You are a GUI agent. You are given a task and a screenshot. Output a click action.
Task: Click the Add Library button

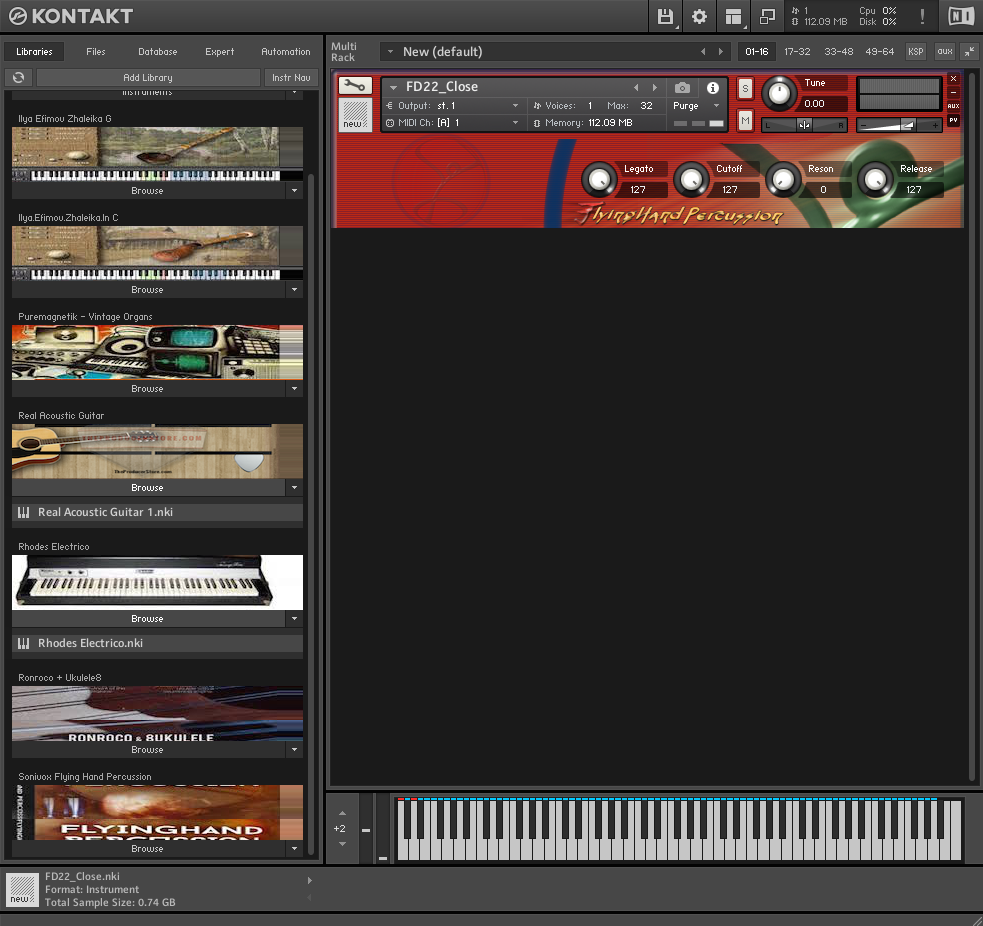click(148, 77)
